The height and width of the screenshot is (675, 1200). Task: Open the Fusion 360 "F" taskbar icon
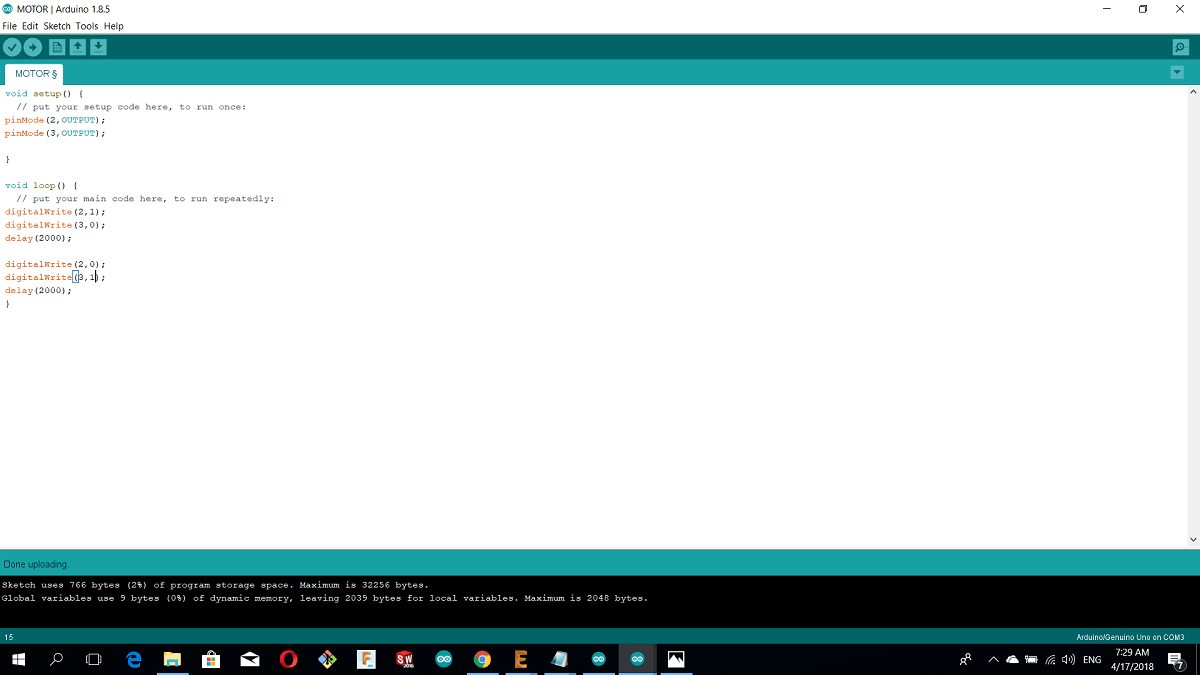[x=366, y=659]
